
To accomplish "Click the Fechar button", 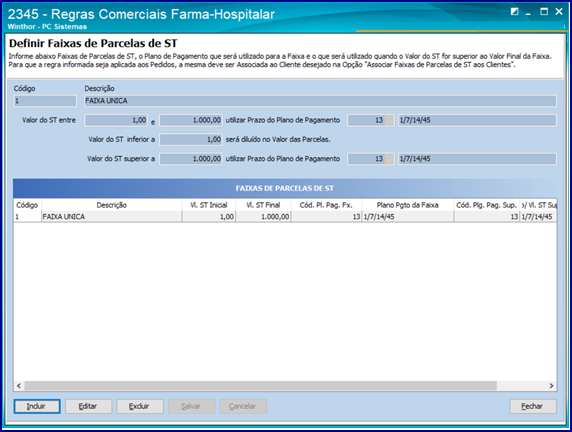I will click(533, 406).
